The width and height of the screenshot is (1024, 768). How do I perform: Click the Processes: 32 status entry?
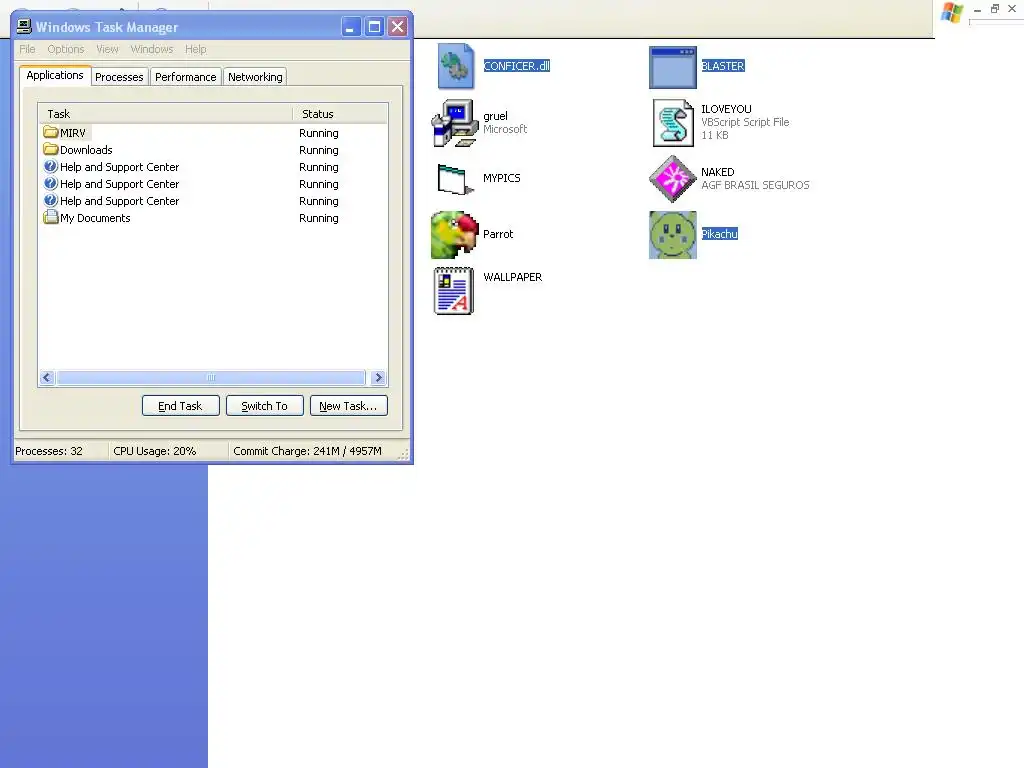pyautogui.click(x=49, y=451)
